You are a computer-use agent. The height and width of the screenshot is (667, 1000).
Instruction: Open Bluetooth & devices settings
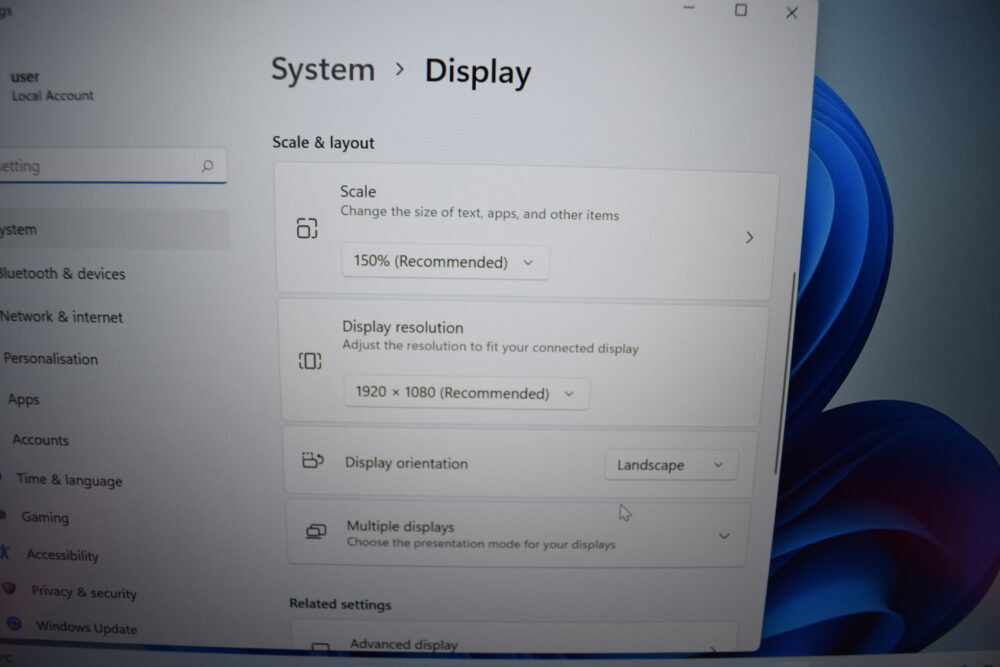tap(62, 274)
